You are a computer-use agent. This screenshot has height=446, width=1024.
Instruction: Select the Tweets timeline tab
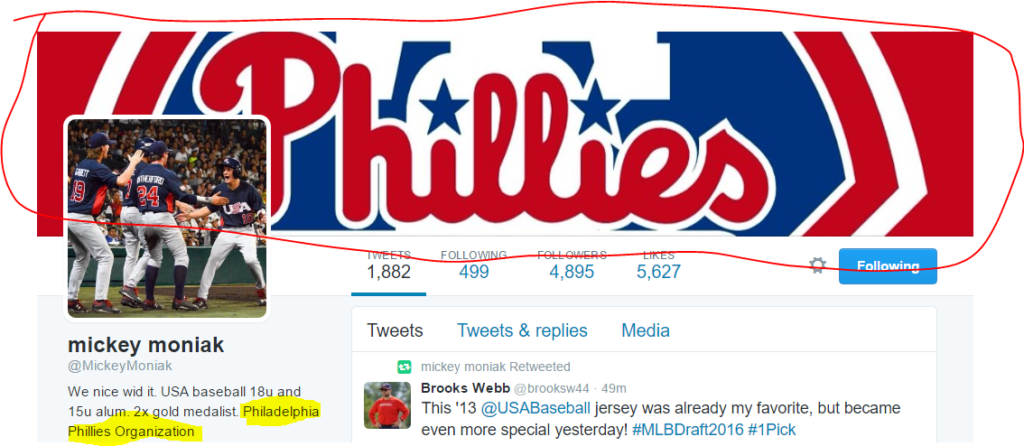(394, 330)
